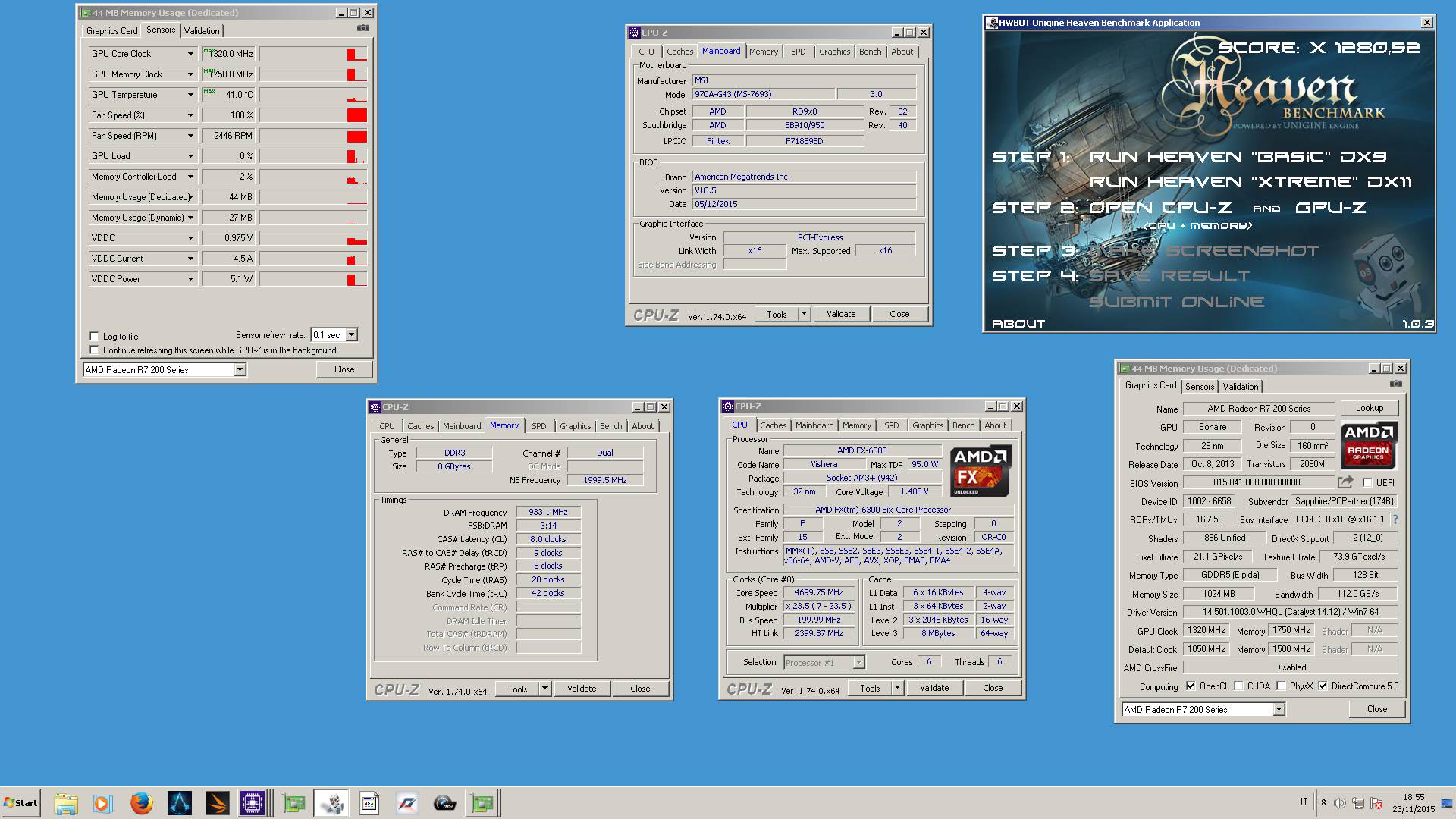Click the last GPU-Z green card taskbar icon

pyautogui.click(x=482, y=803)
